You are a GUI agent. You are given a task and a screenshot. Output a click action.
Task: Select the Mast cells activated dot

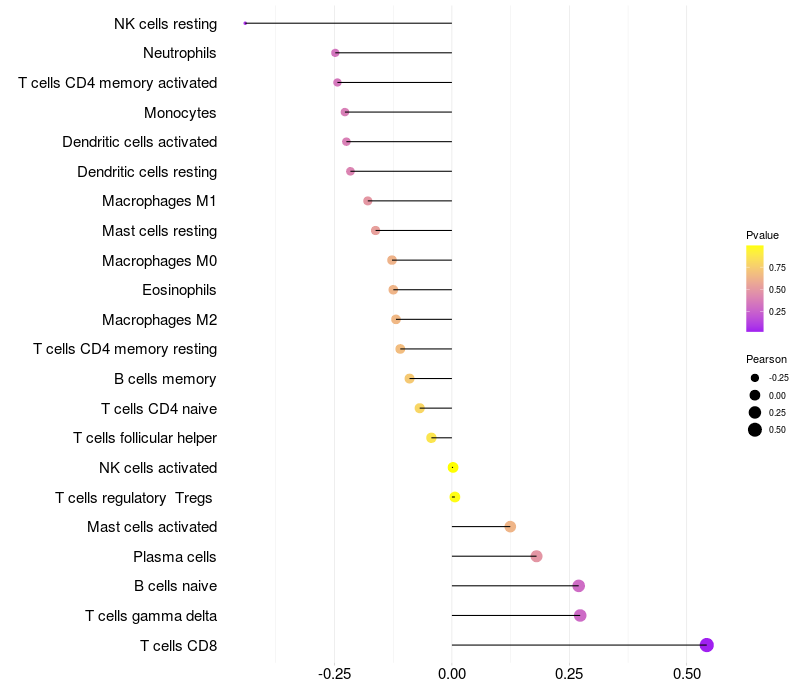click(510, 527)
